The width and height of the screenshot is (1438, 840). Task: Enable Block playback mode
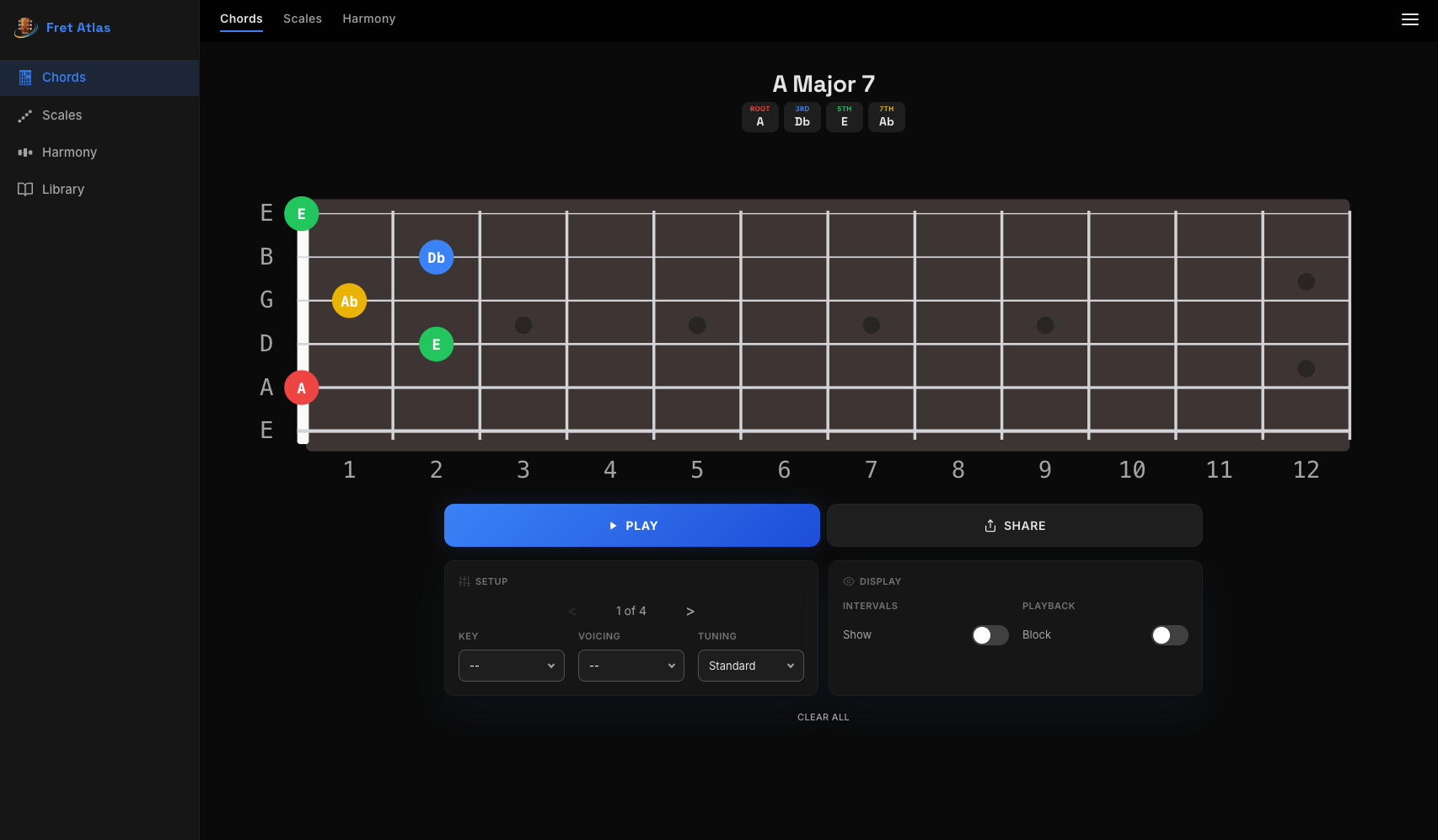tap(1170, 635)
